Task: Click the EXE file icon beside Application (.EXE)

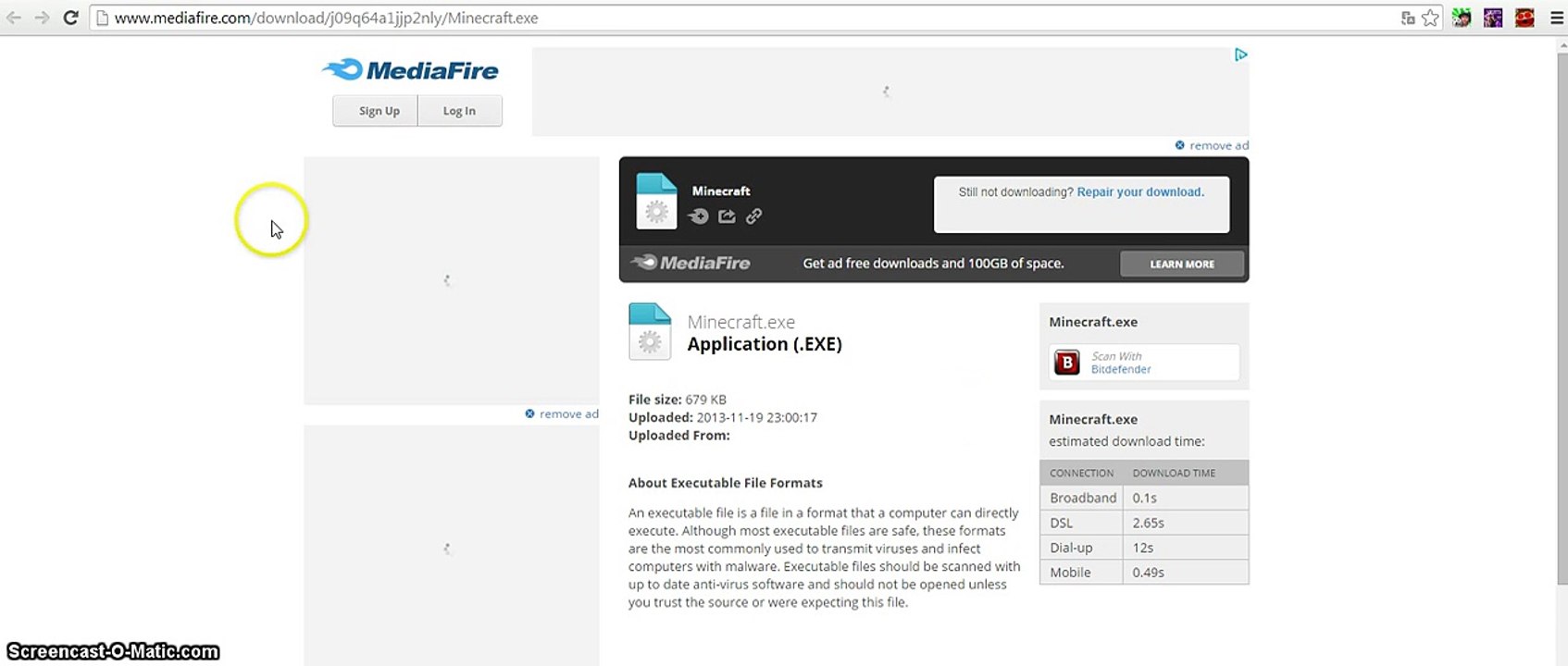Action: click(650, 331)
